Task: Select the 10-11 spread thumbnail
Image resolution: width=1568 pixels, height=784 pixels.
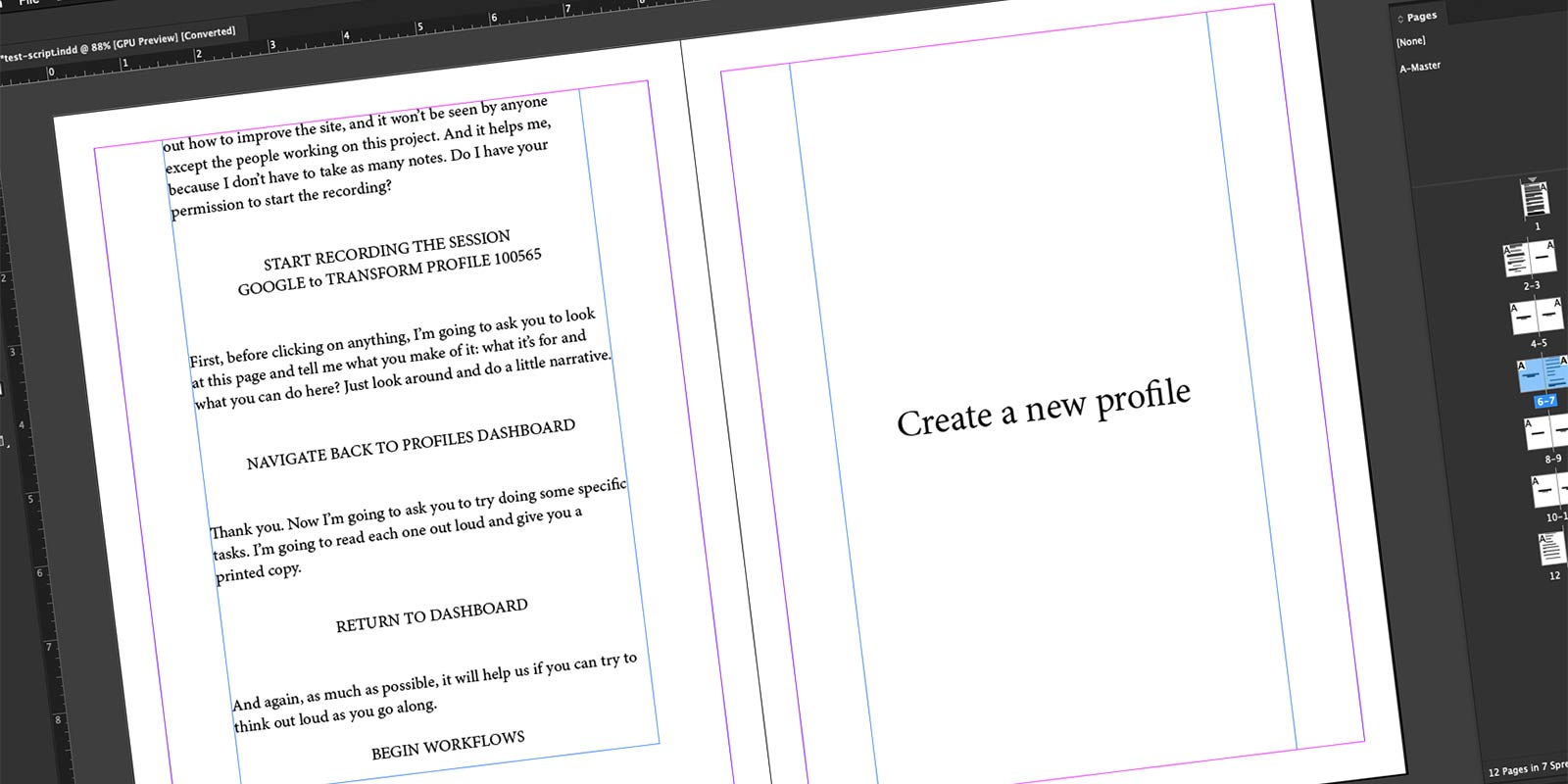Action: click(x=1550, y=490)
